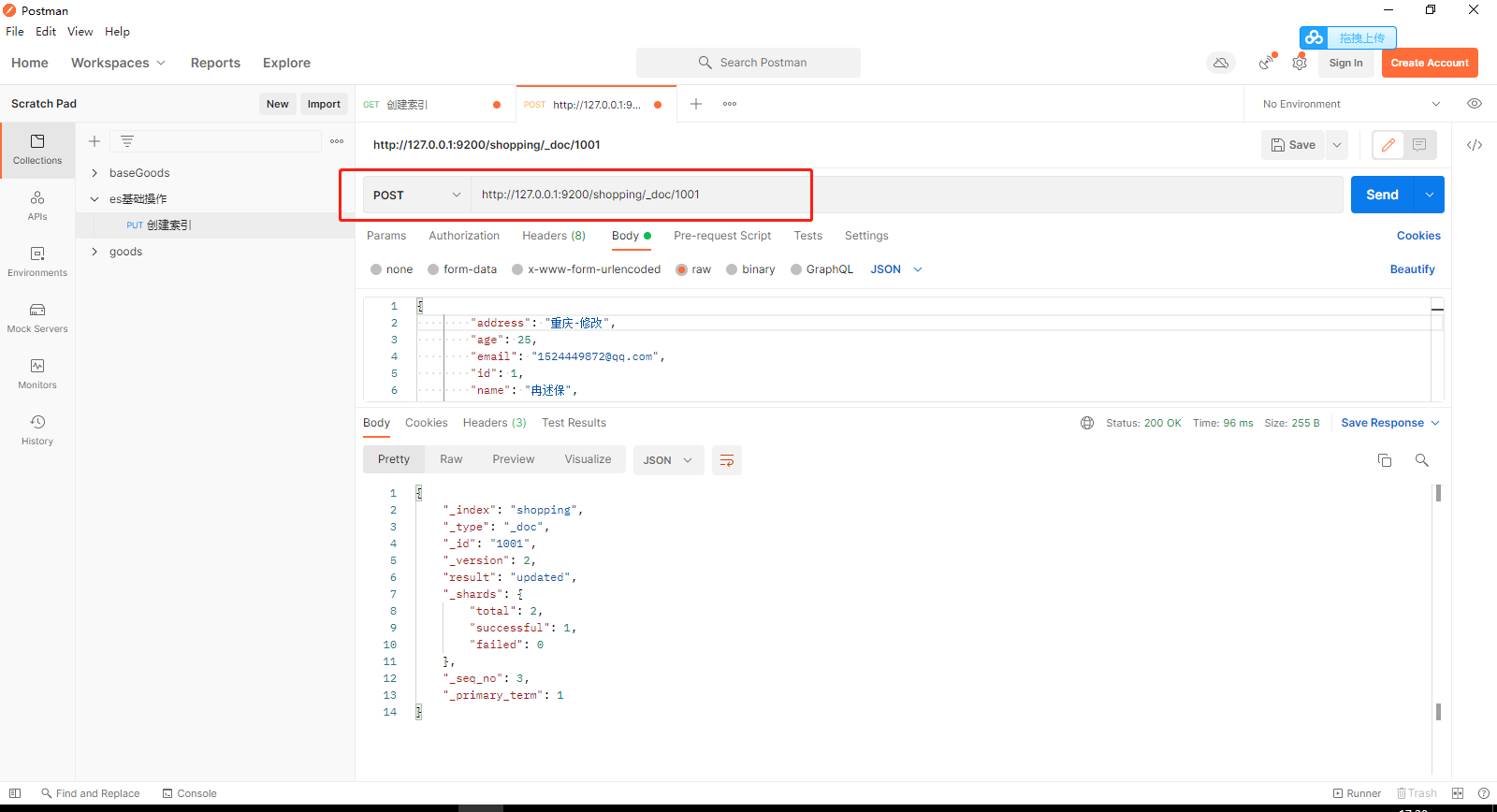Viewport: 1497px width, 812px height.
Task: Open the Collections sidebar panel
Action: (x=37, y=150)
